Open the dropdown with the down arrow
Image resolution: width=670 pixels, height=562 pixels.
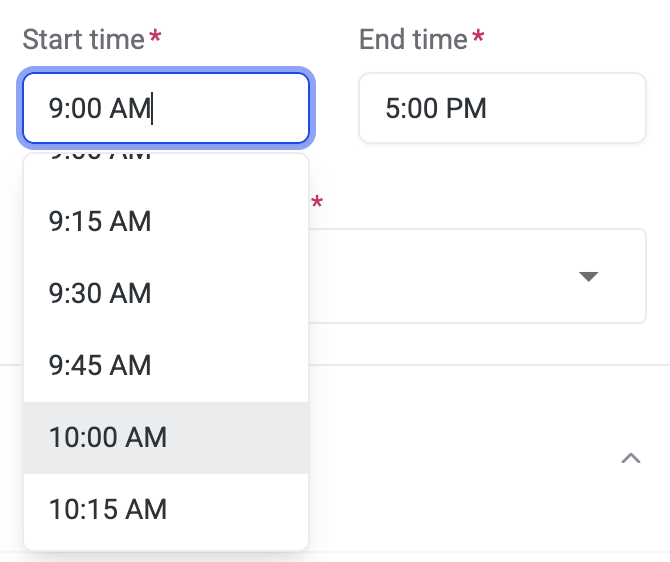click(x=588, y=277)
